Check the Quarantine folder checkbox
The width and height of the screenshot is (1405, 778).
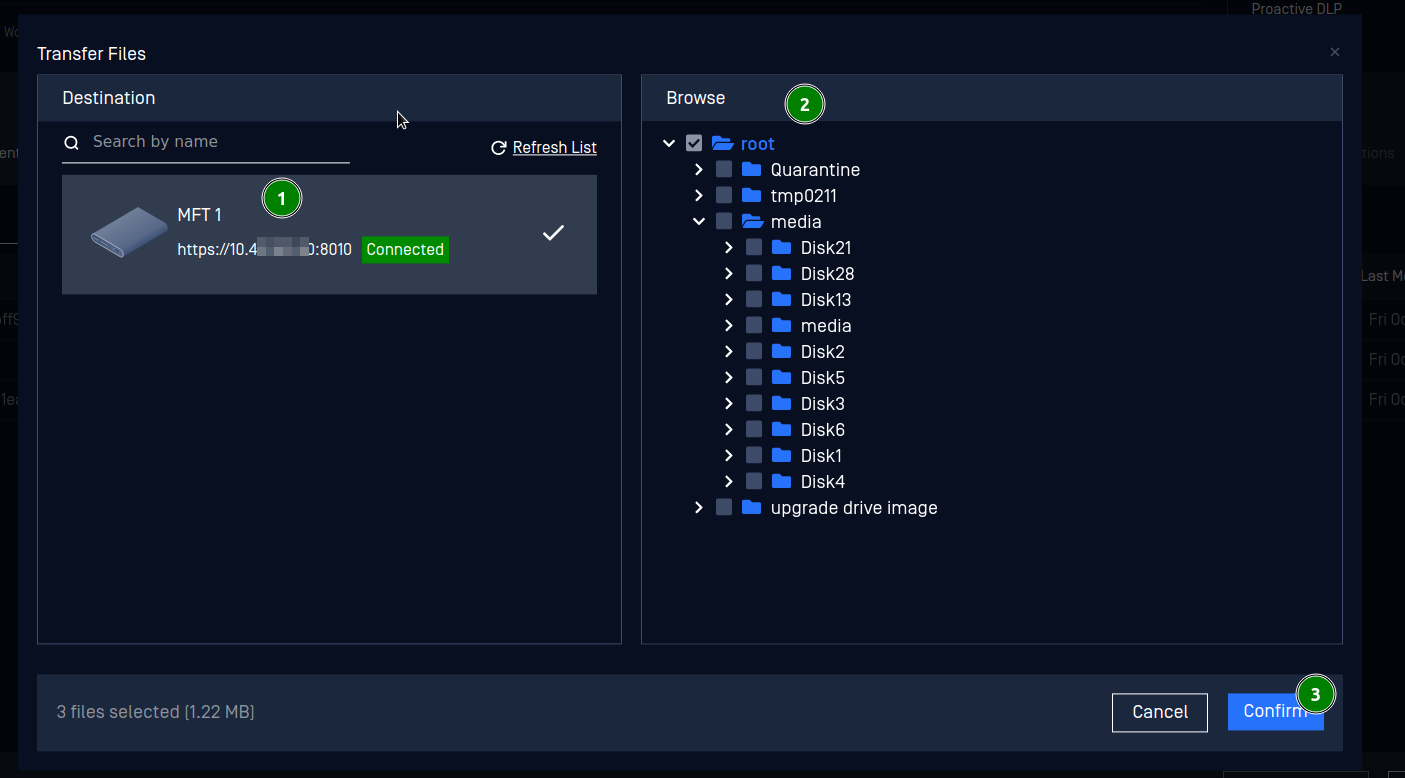[x=724, y=170]
